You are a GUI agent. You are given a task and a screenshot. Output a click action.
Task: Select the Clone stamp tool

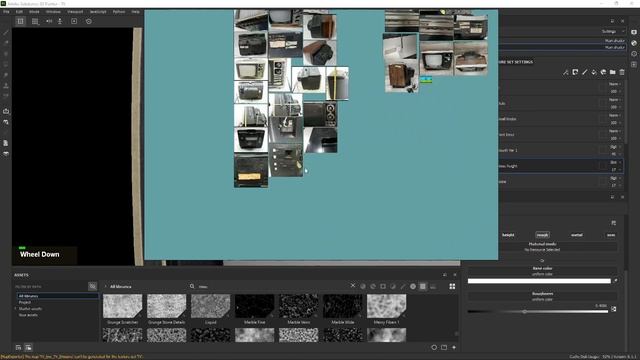point(6,86)
